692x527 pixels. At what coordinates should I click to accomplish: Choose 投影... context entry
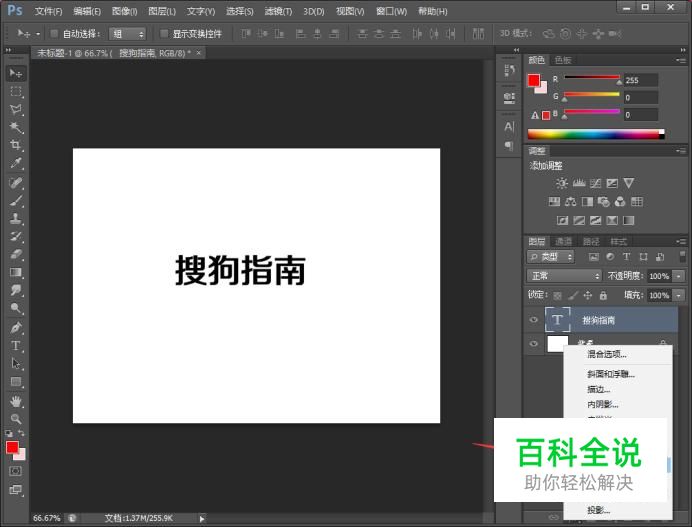[598, 510]
